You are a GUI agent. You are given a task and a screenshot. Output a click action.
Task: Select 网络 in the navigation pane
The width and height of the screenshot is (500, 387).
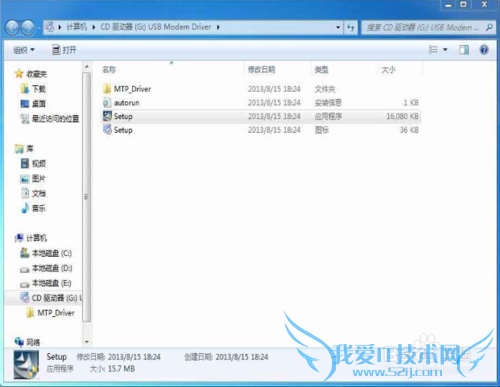33,342
